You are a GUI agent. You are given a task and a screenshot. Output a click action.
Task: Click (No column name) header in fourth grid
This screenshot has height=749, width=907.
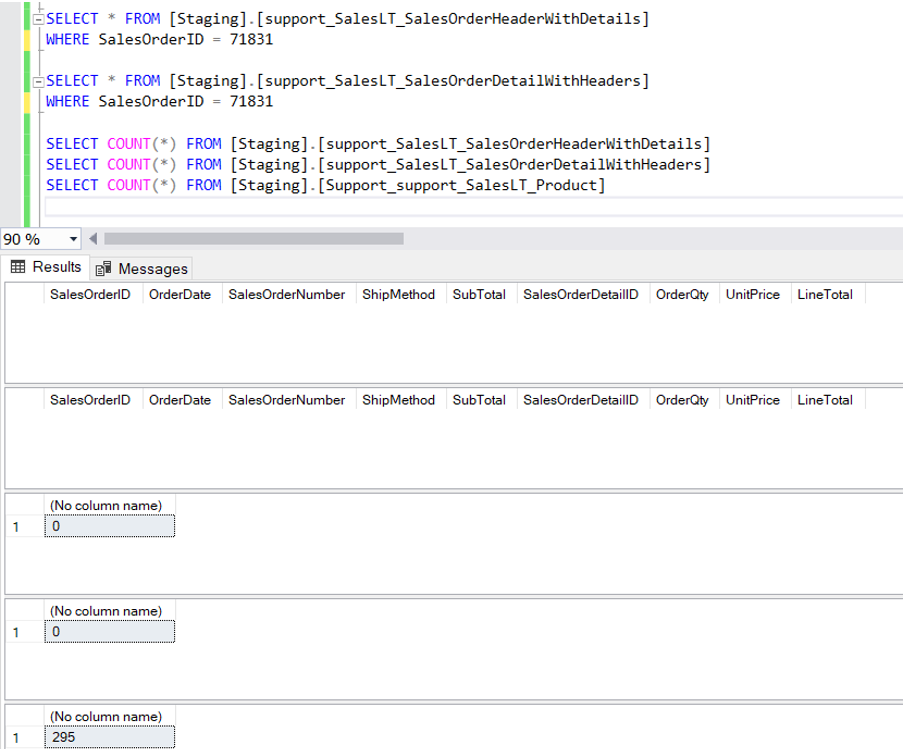coord(106,611)
